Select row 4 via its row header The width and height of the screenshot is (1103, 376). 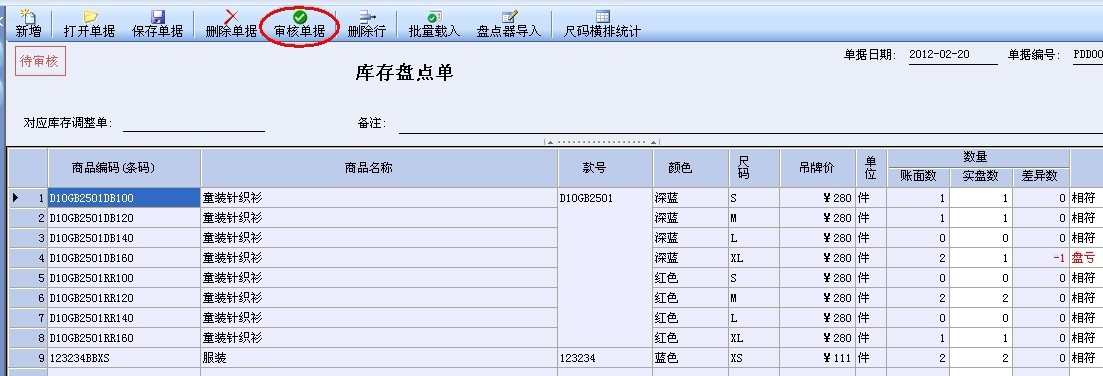click(x=28, y=258)
